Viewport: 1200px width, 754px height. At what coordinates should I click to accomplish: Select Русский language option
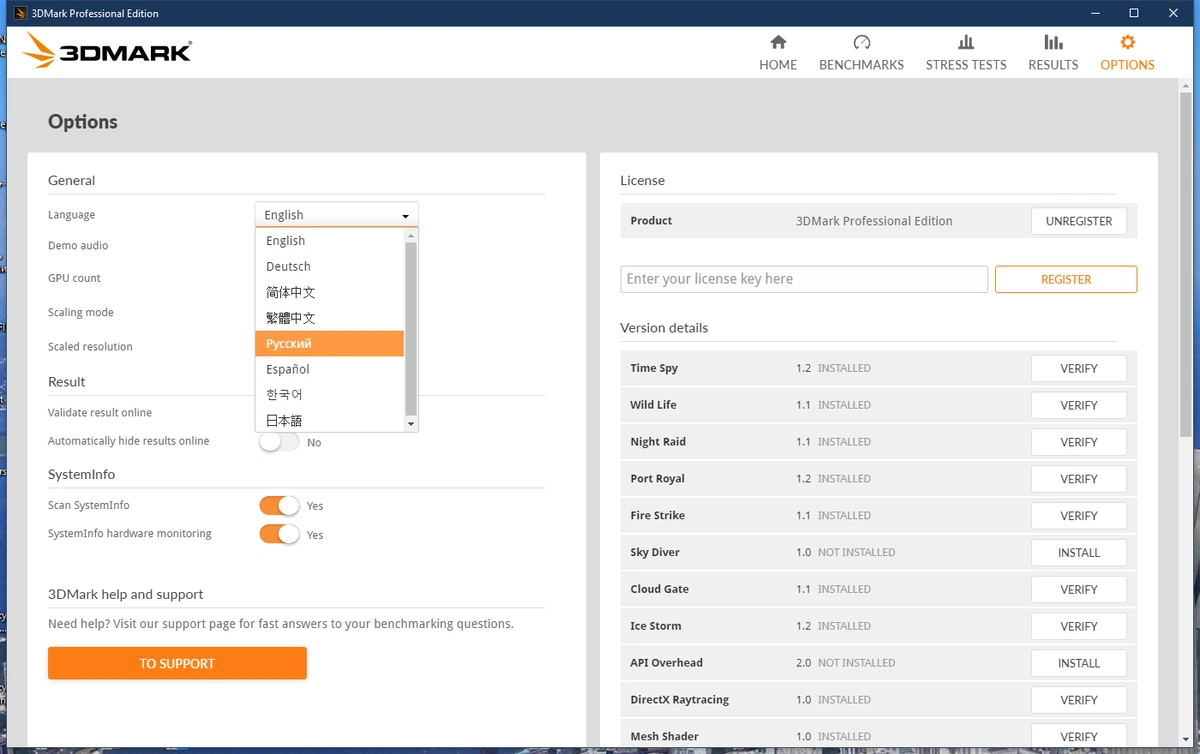tap(329, 344)
